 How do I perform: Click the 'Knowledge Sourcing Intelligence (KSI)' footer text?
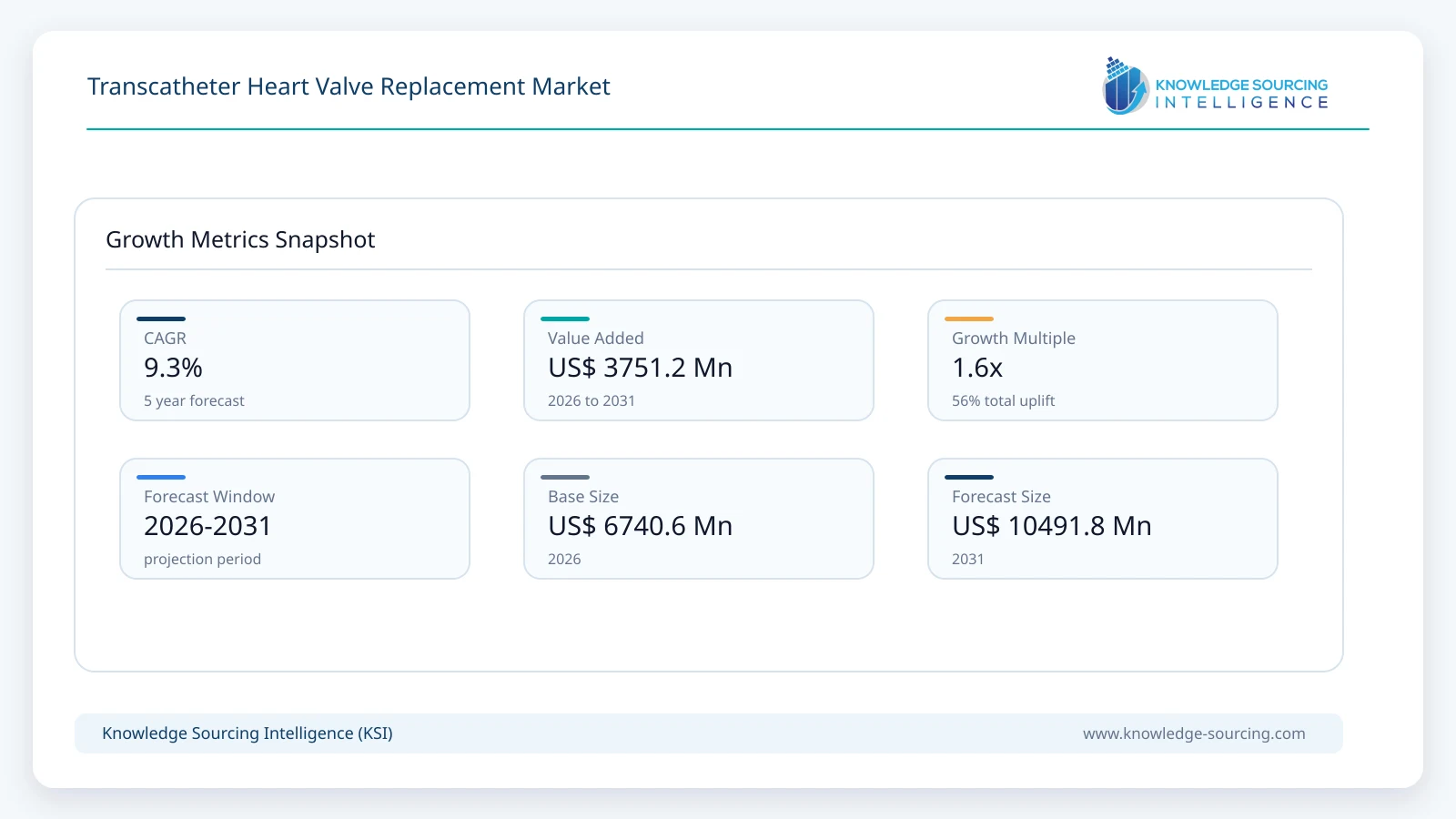[248, 733]
